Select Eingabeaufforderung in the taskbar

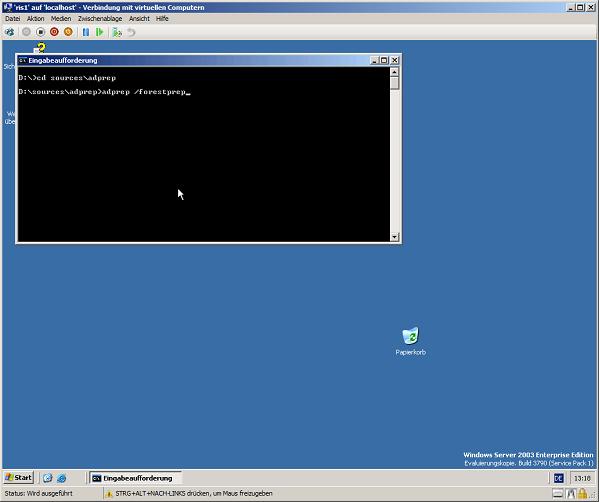click(x=135, y=478)
